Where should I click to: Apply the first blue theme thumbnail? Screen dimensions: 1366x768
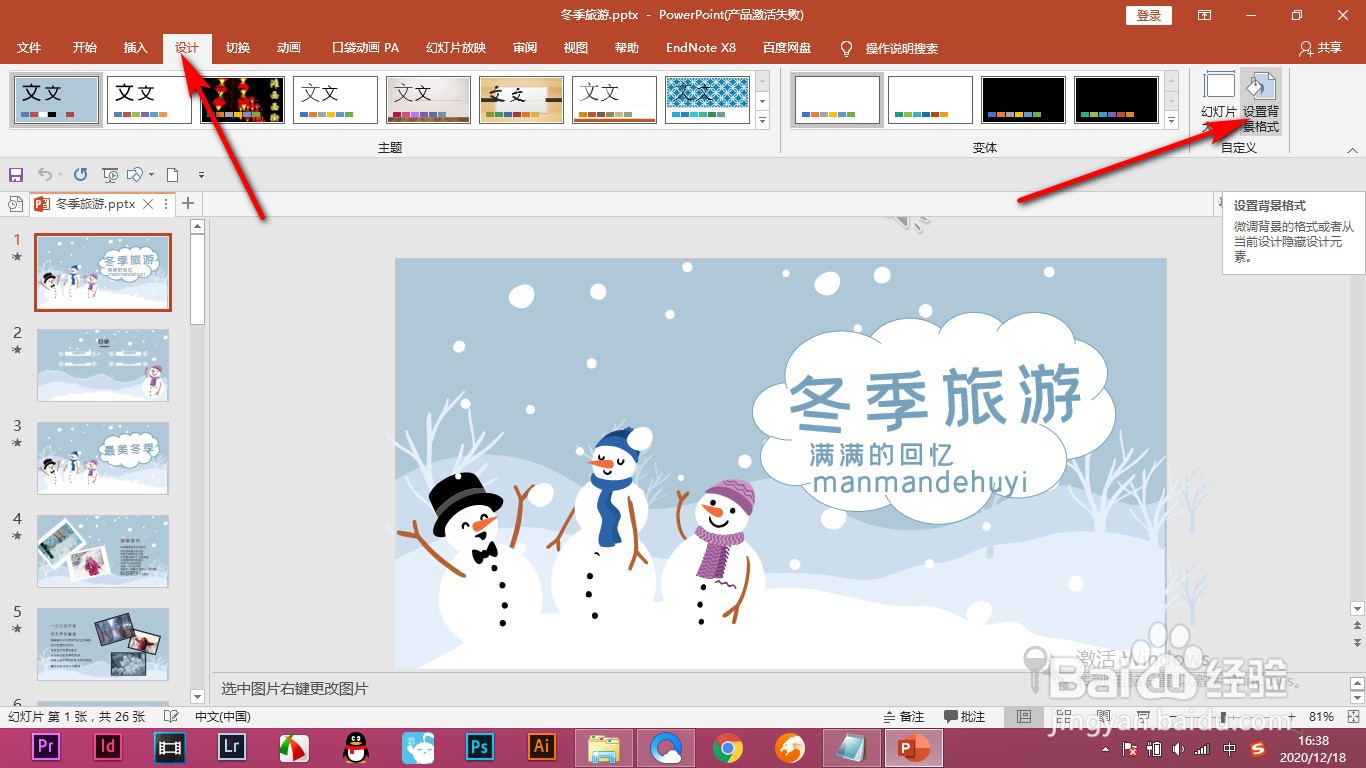click(57, 100)
